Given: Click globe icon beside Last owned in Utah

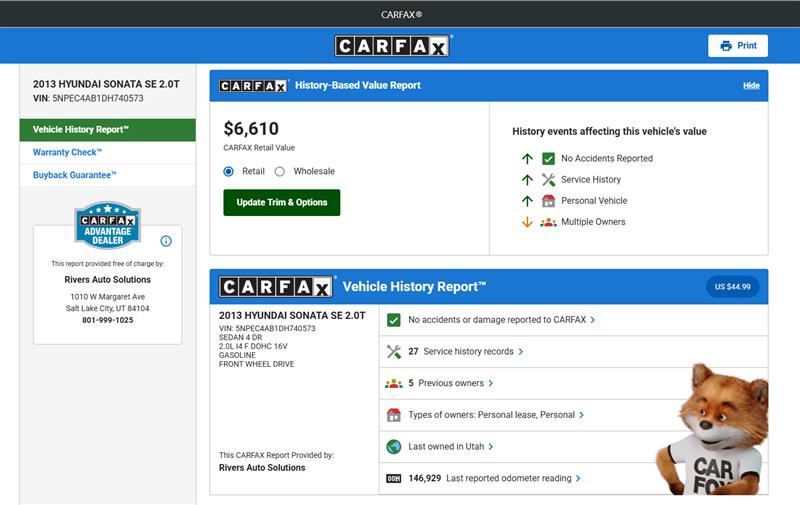Looking at the screenshot, I should (x=393, y=446).
